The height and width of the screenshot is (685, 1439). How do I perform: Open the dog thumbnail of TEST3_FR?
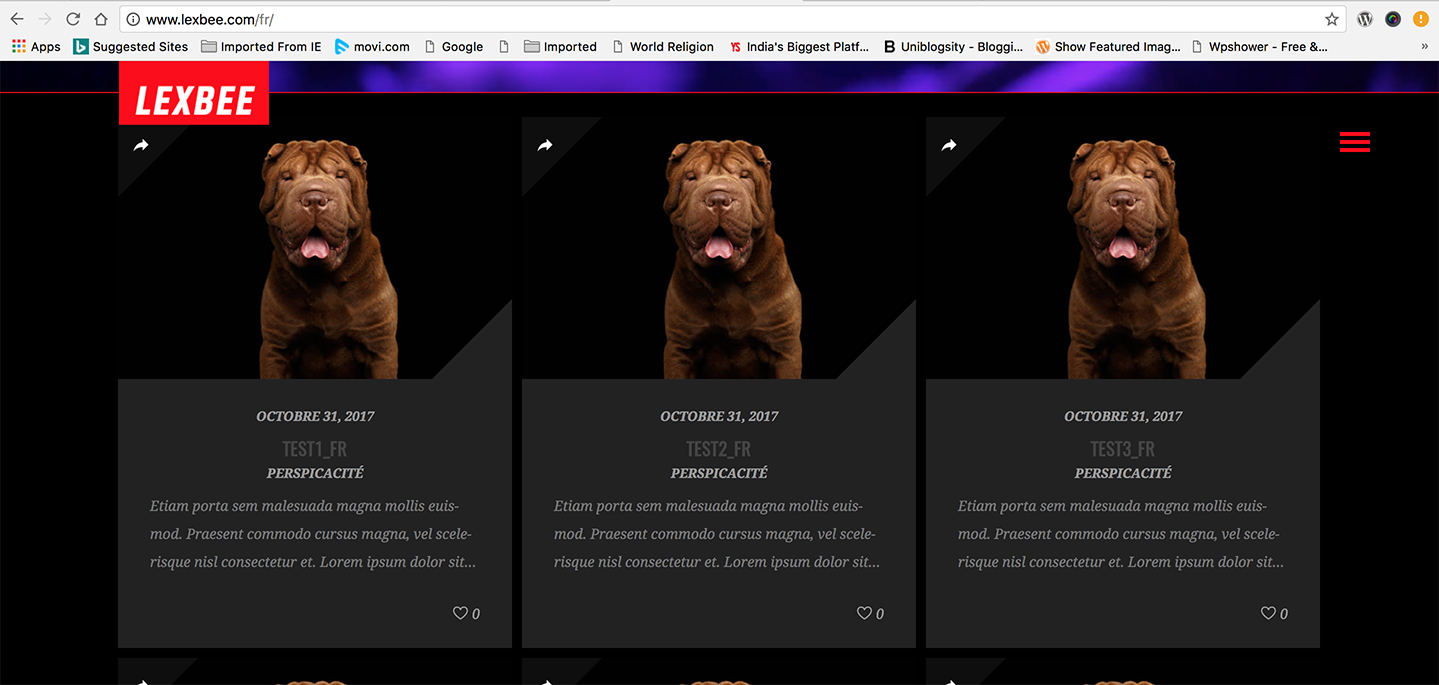click(1123, 248)
